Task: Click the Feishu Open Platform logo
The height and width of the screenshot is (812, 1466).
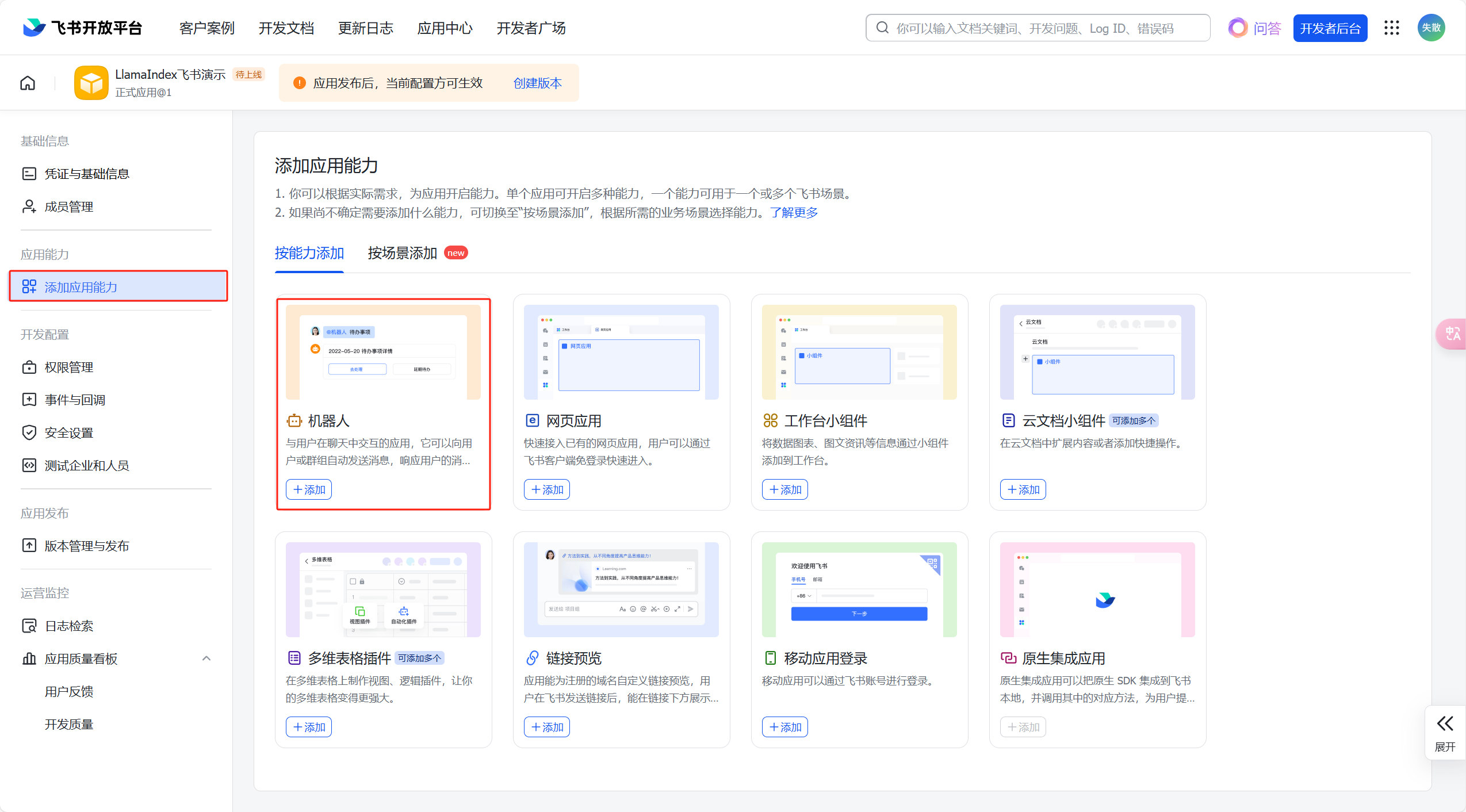Action: point(83,28)
